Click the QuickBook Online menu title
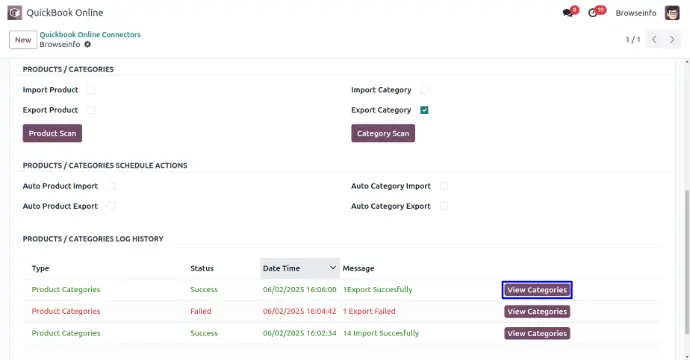This screenshot has width=690, height=360. (x=65, y=13)
